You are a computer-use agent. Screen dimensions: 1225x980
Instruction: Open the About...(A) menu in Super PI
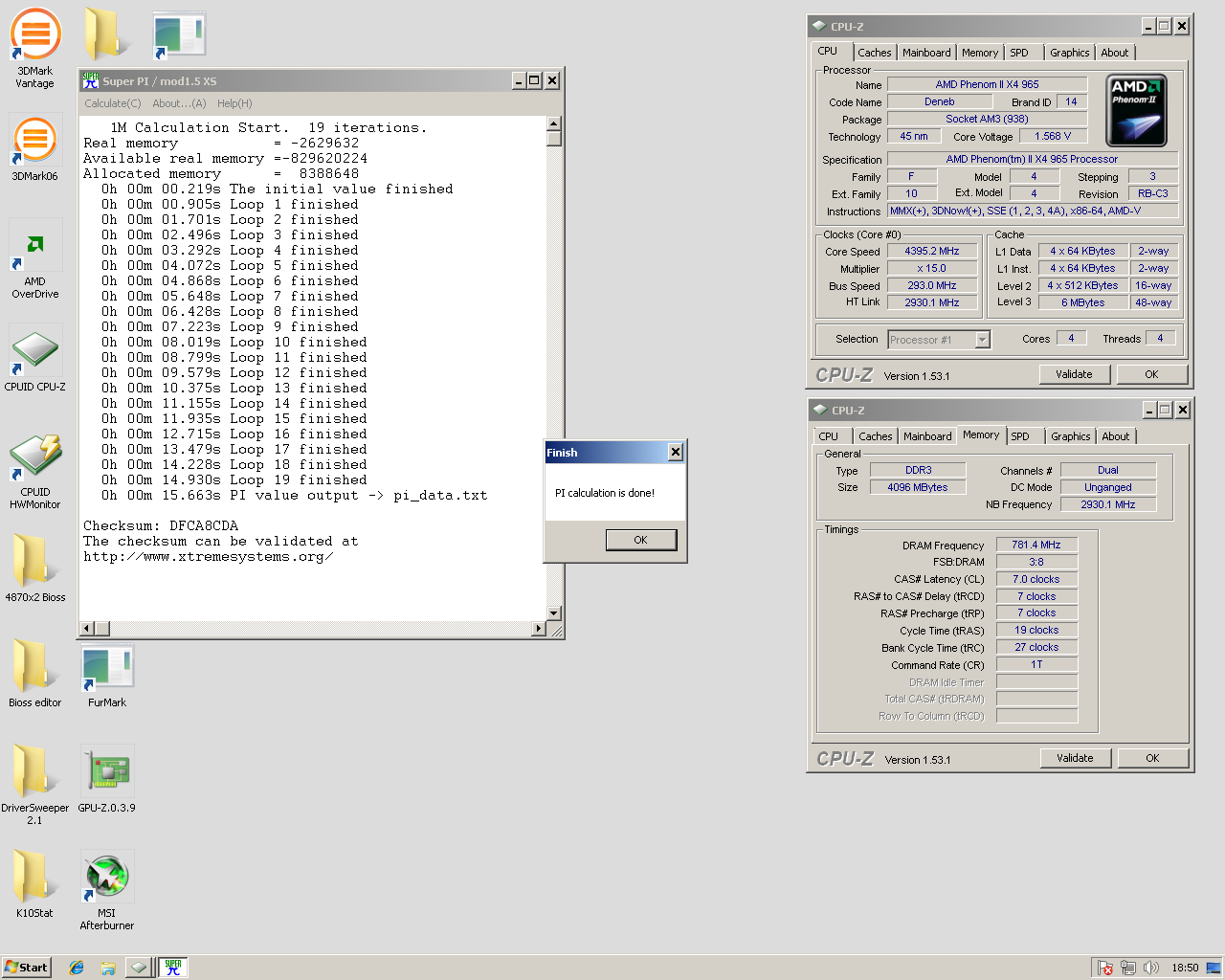(x=179, y=103)
